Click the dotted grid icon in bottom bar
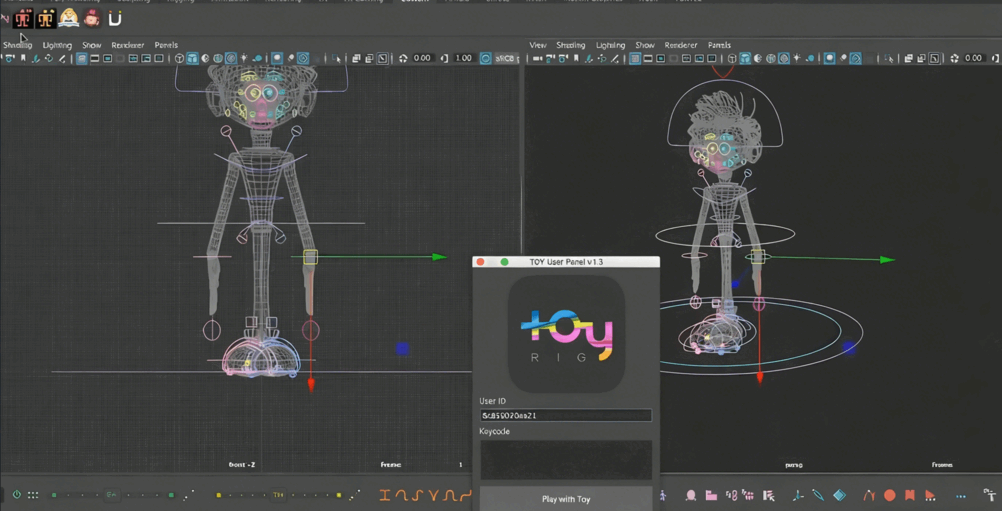Viewport: 1002px width, 511px height. [33, 495]
